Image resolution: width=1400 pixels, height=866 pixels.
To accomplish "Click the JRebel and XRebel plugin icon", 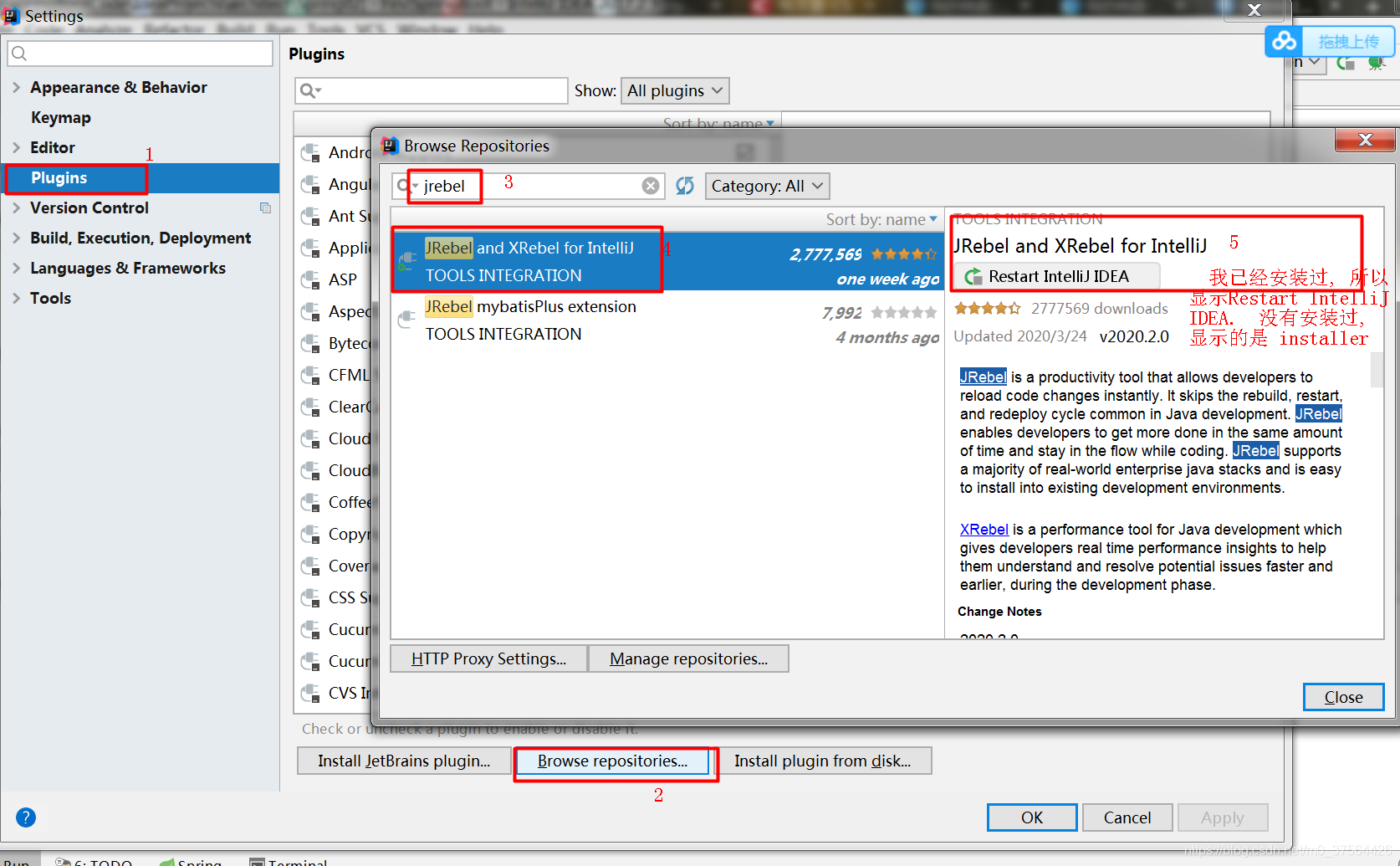I will pyautogui.click(x=407, y=261).
